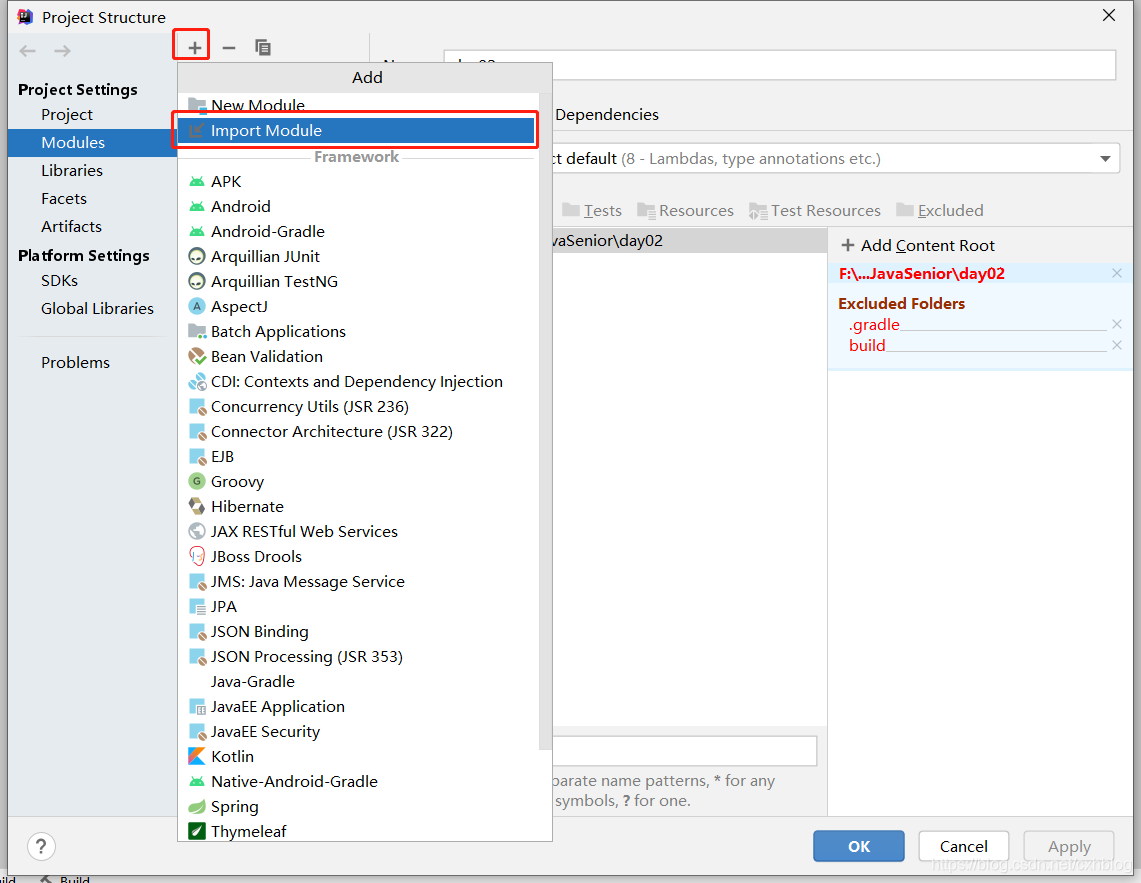Remove build from excluded folders

tap(1117, 345)
